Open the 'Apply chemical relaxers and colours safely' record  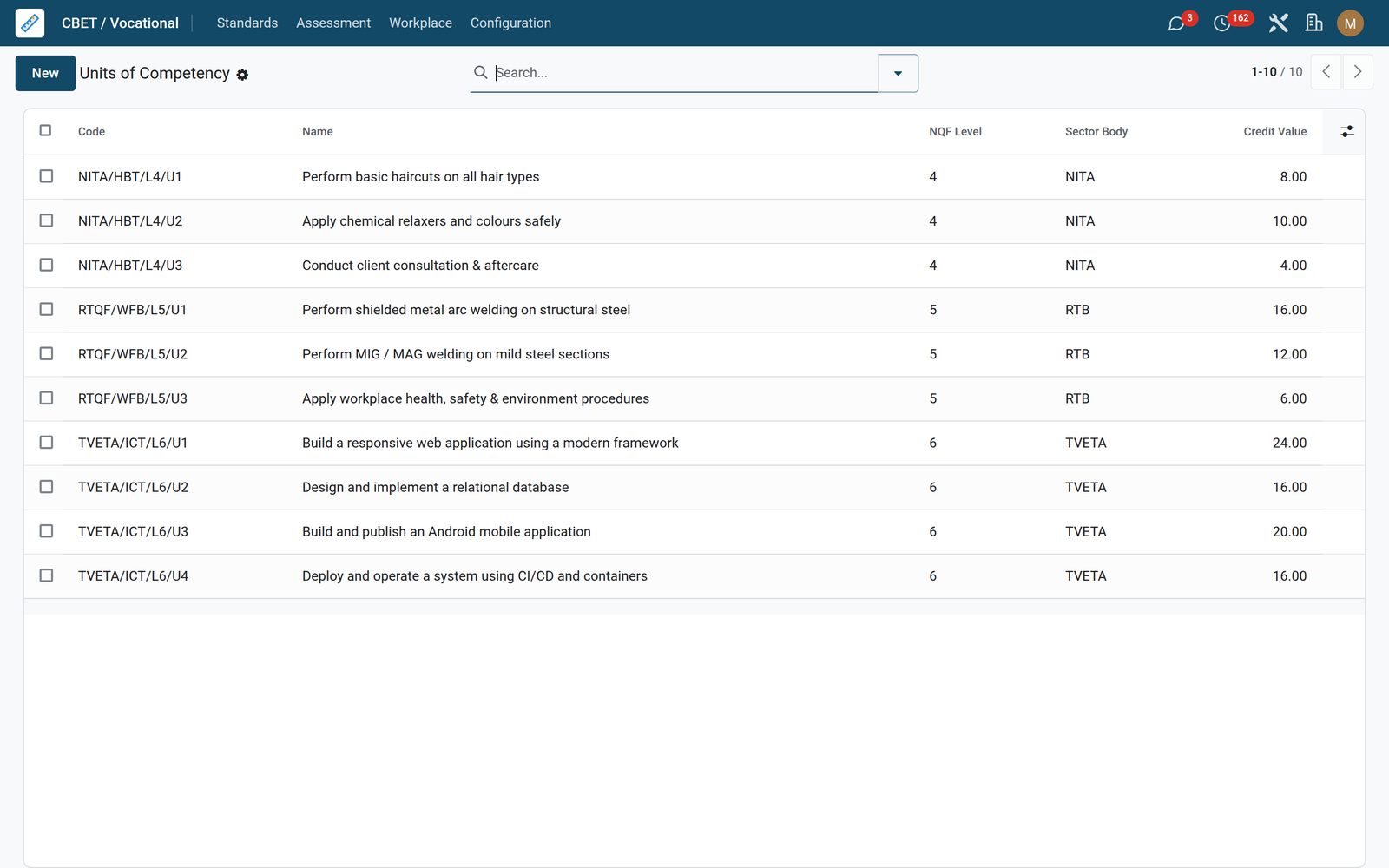431,221
